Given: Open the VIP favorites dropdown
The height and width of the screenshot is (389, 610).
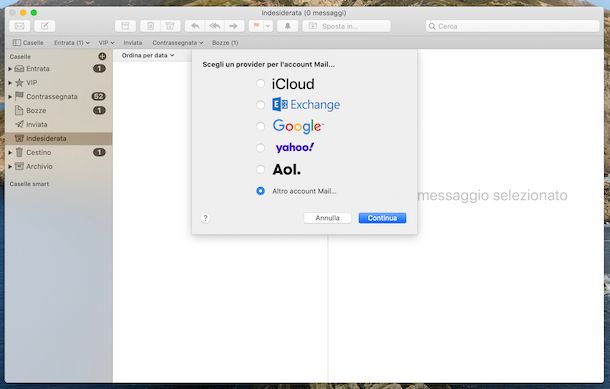Looking at the screenshot, I should click(106, 43).
